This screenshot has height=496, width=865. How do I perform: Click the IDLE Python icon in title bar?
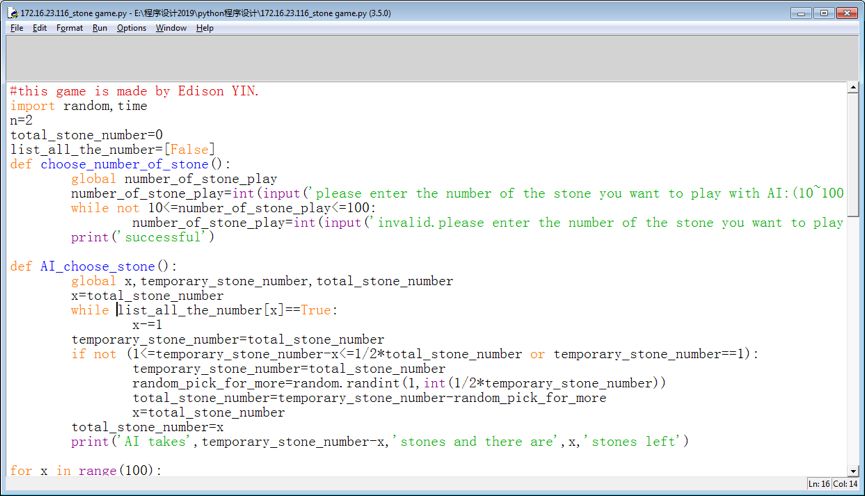[x=13, y=13]
